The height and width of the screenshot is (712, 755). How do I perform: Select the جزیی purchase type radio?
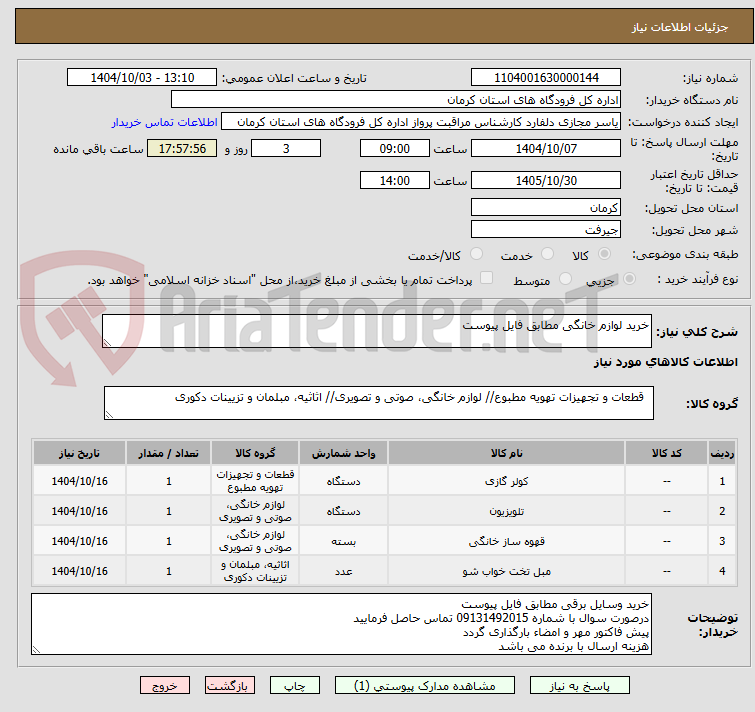point(629,279)
